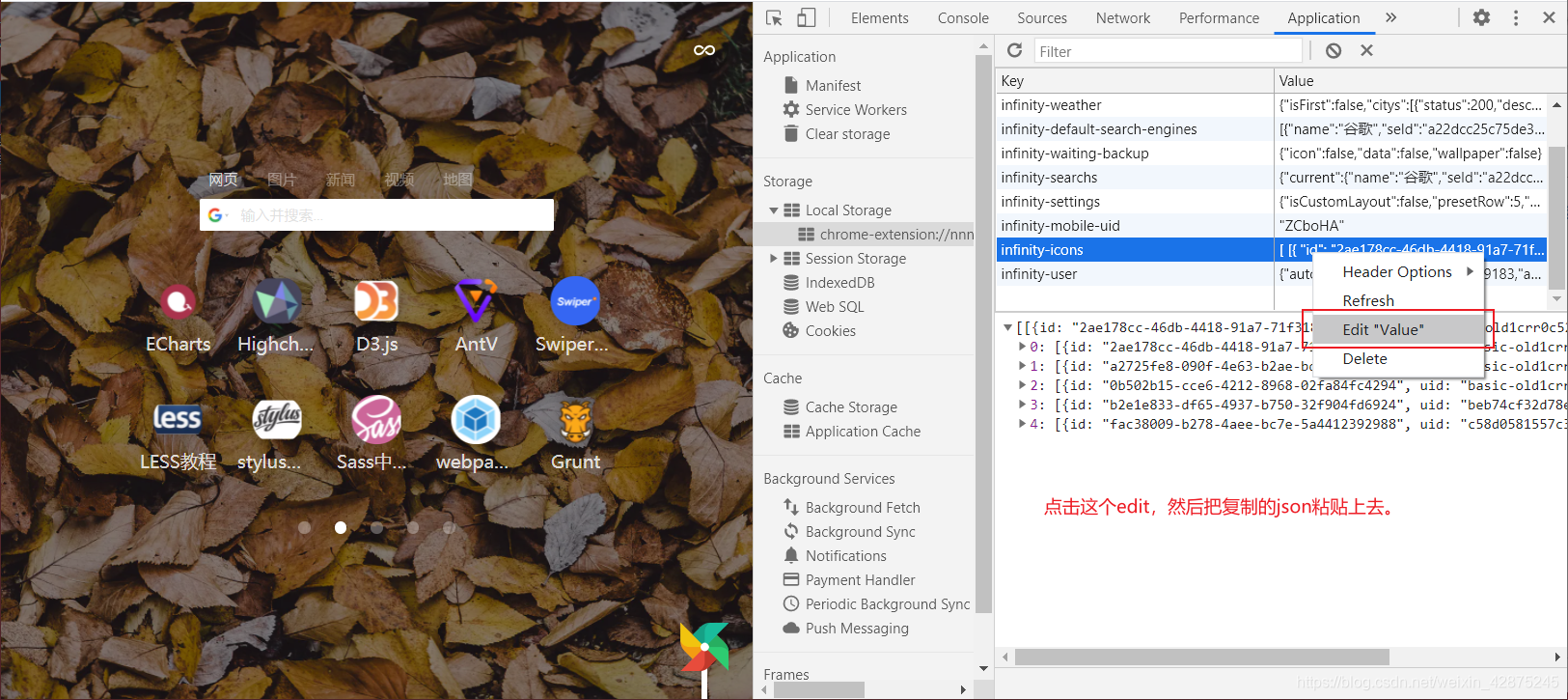Open the stylus shortcut icon
Image resolution: width=1568 pixels, height=700 pixels.
[x=277, y=419]
